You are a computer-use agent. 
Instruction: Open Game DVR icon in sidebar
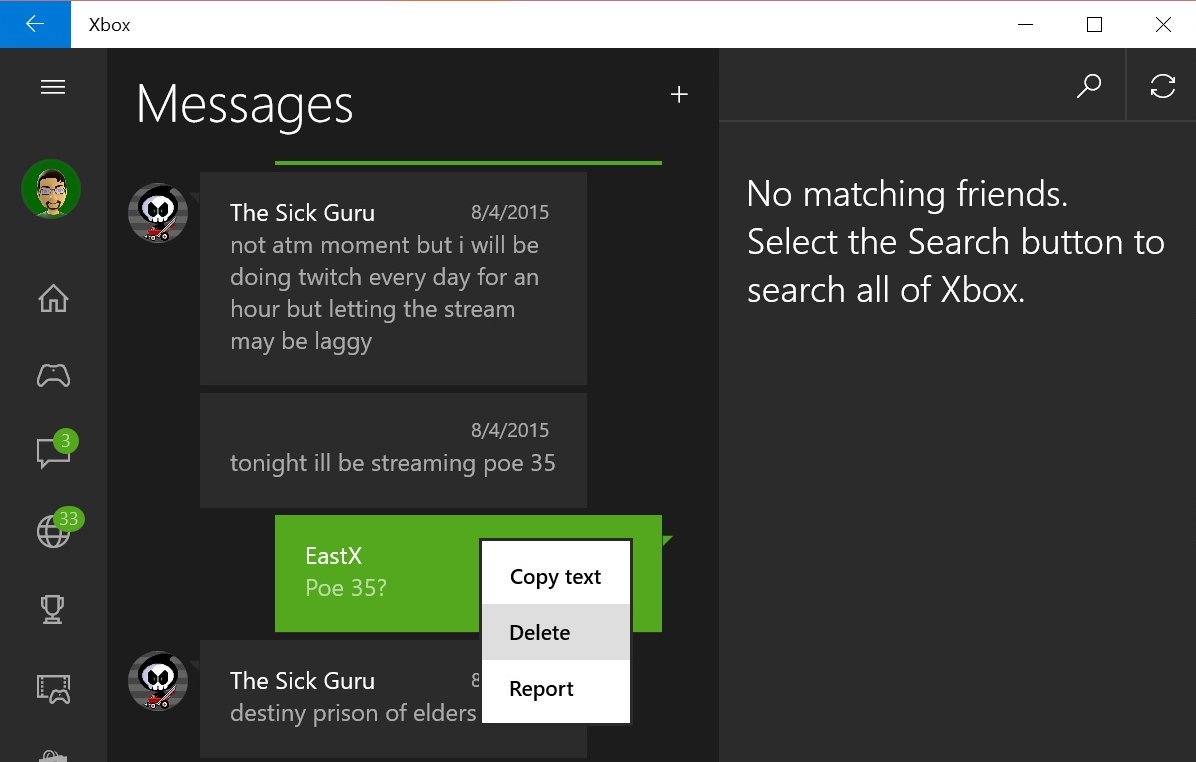point(53,687)
